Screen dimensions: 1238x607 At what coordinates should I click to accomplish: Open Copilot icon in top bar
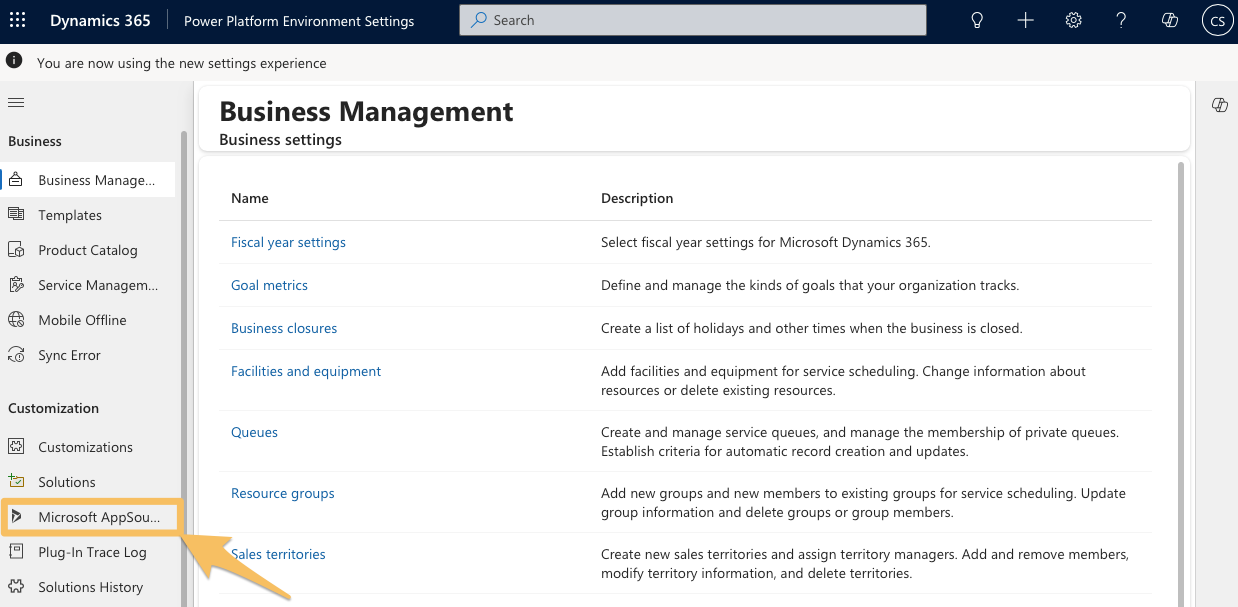click(x=1169, y=21)
